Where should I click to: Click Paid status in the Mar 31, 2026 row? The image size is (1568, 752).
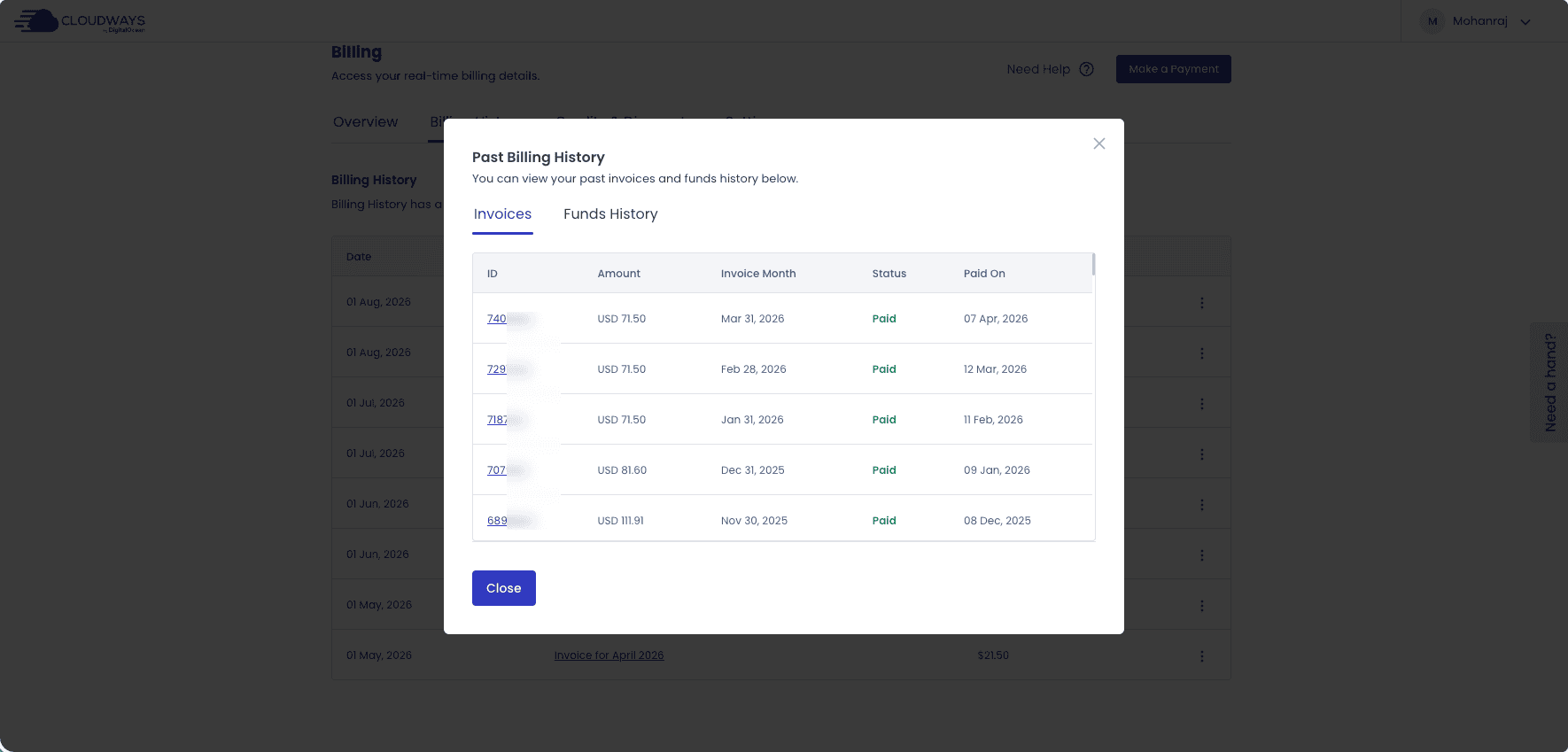884,319
